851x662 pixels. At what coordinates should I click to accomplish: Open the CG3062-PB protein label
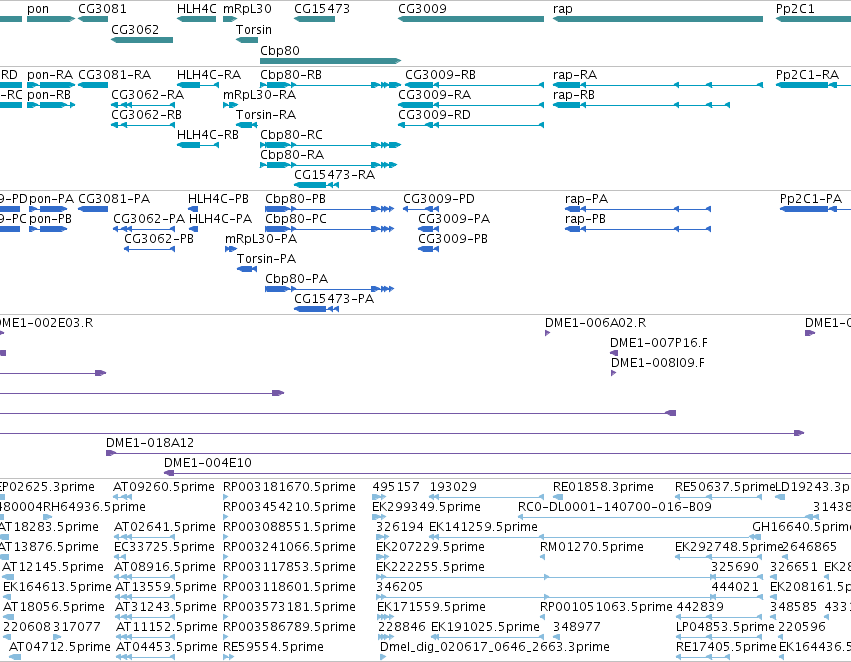click(x=159, y=238)
